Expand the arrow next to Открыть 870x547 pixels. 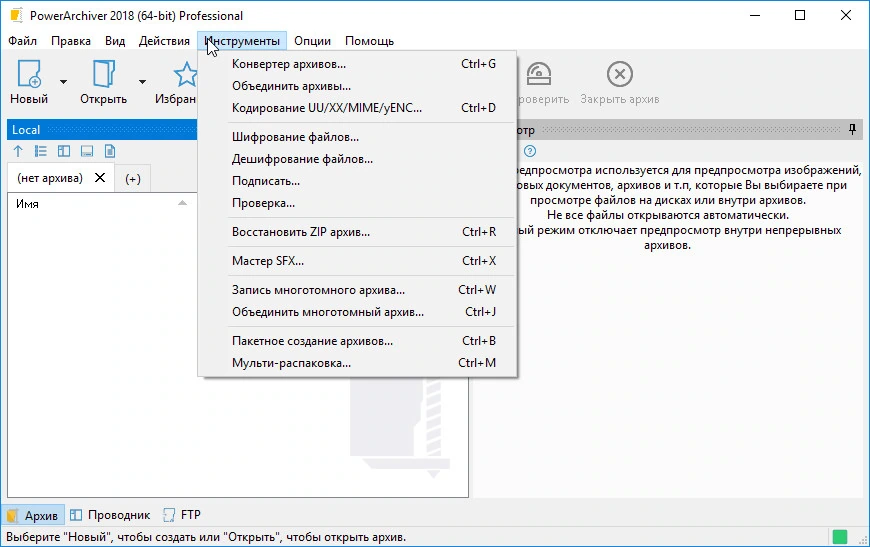pyautogui.click(x=142, y=82)
